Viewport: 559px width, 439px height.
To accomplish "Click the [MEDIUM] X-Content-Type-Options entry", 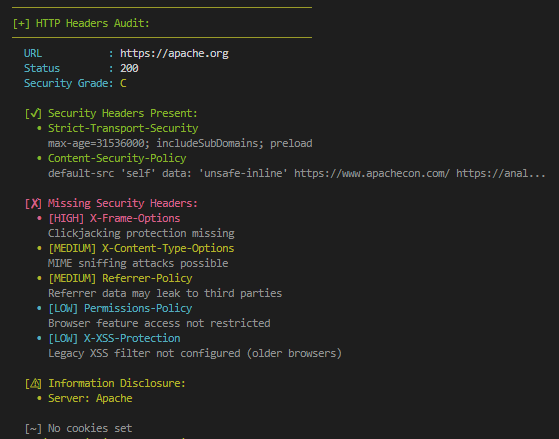I will click(141, 248).
